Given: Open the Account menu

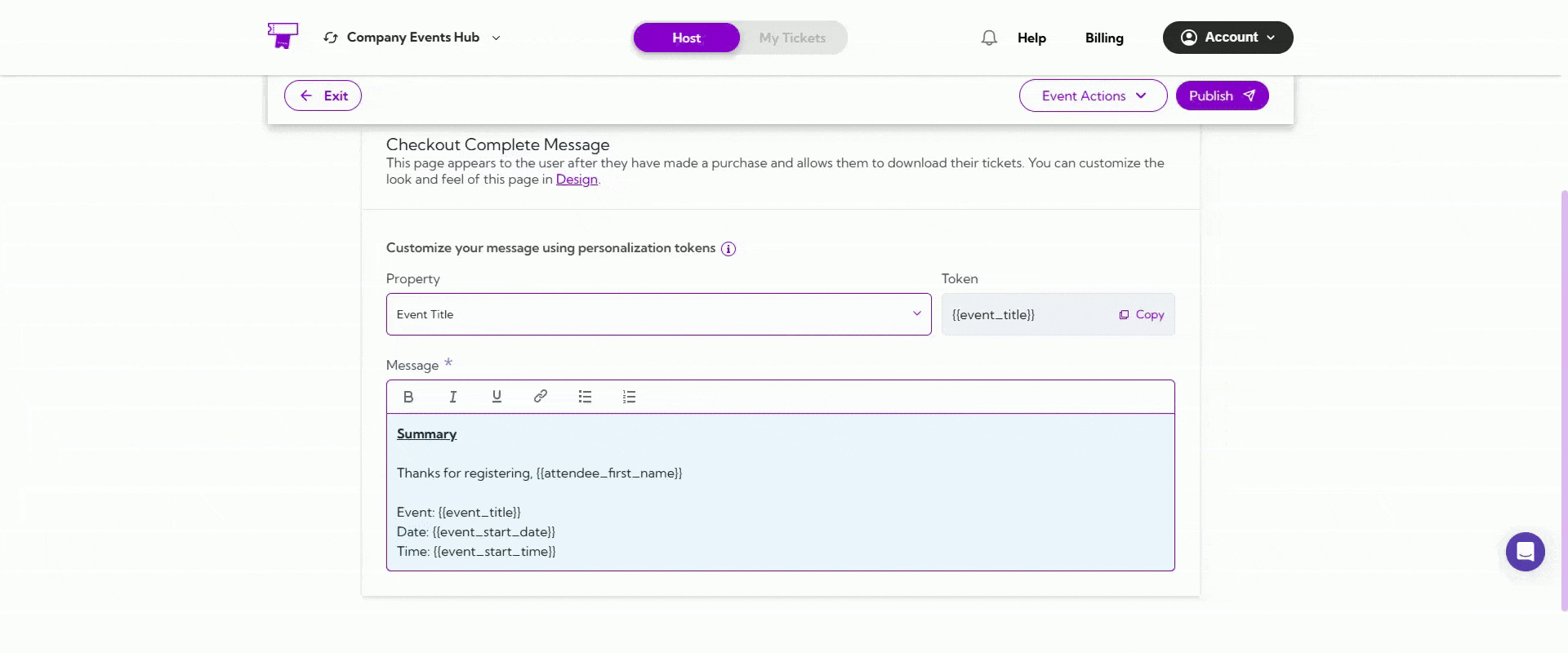Looking at the screenshot, I should pyautogui.click(x=1227, y=38).
